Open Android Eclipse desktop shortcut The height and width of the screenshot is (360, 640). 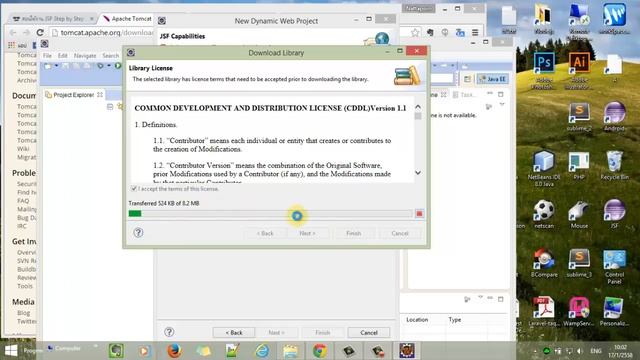(x=614, y=116)
